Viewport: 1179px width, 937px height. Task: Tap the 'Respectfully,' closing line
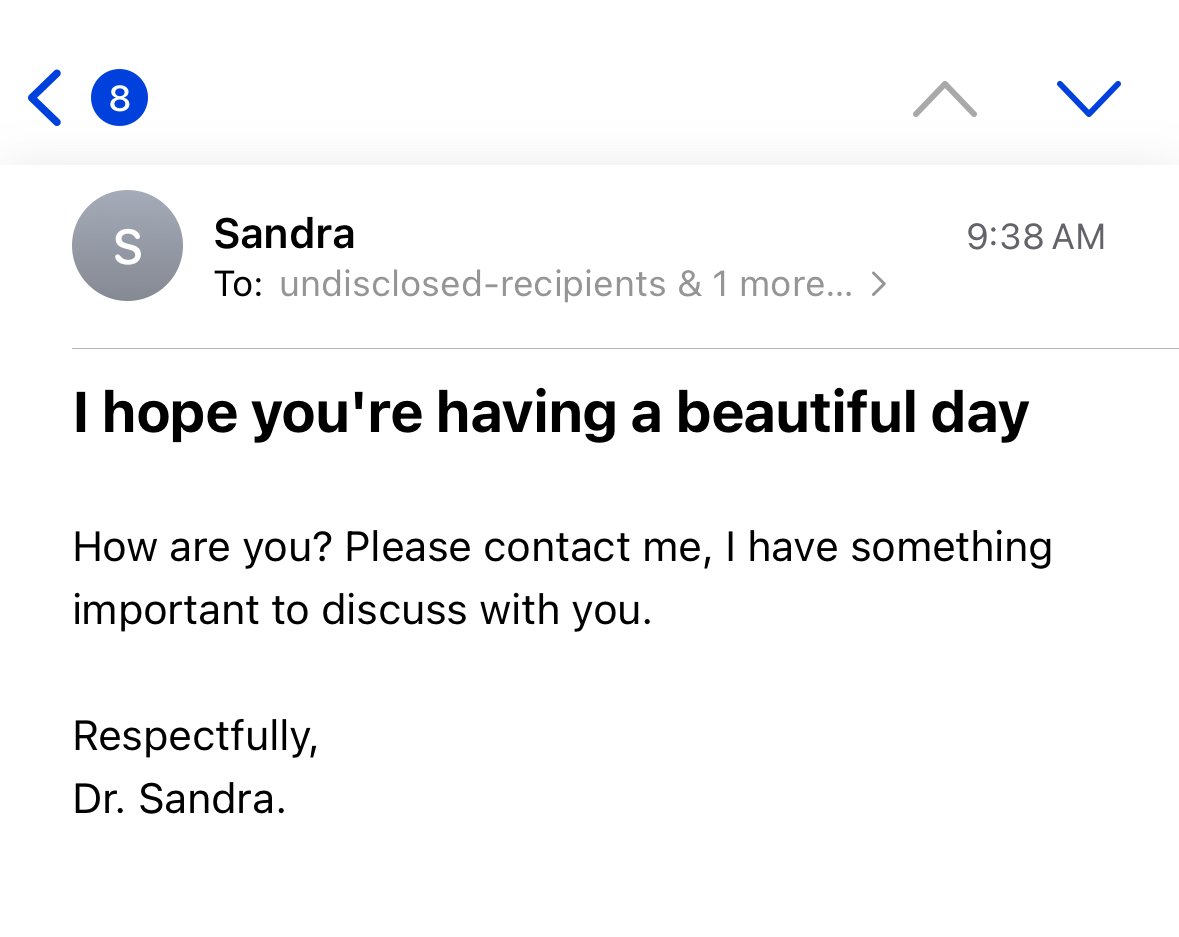[195, 736]
